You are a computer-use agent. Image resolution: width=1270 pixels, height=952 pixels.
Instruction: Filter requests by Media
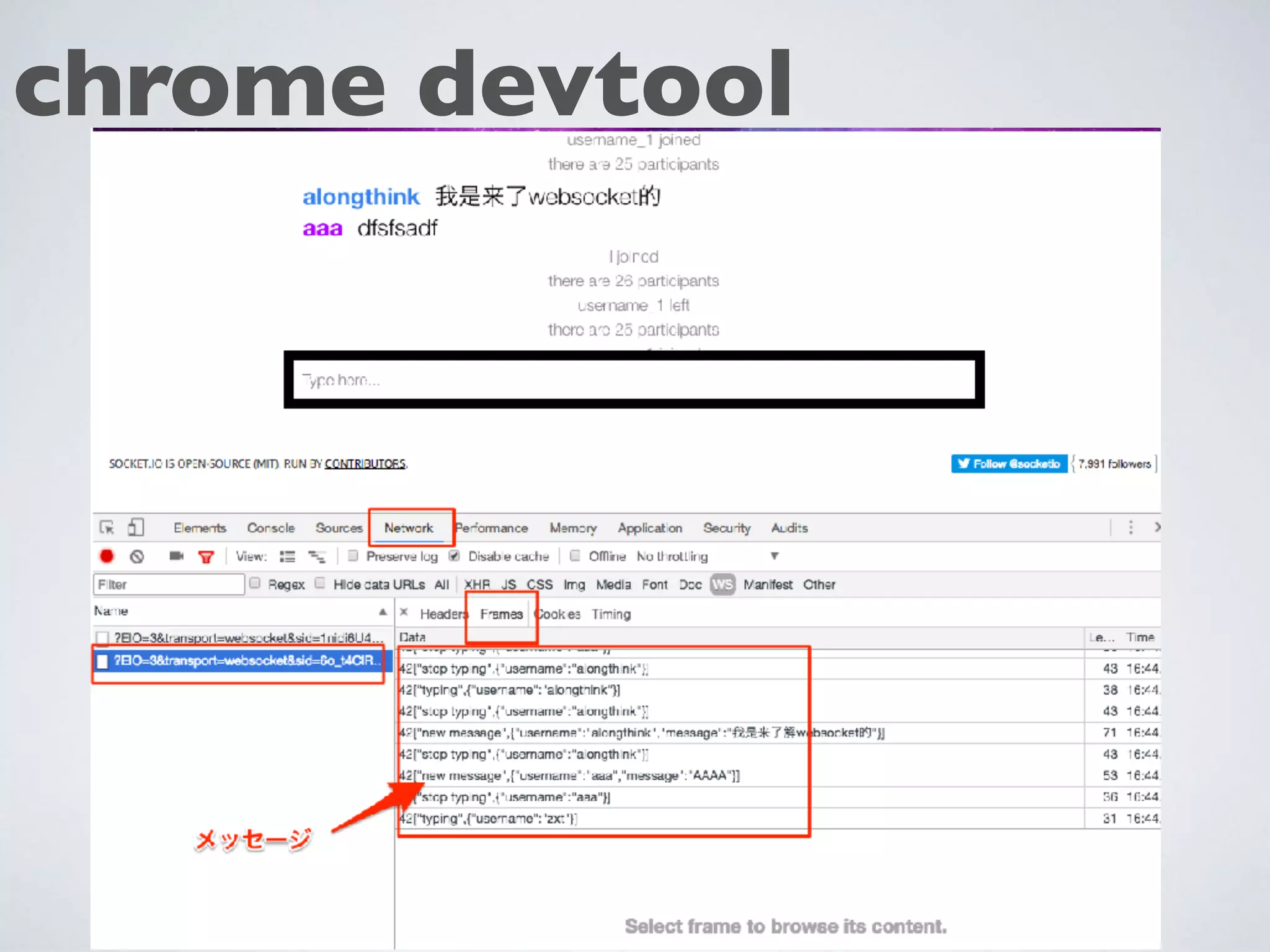coord(613,584)
